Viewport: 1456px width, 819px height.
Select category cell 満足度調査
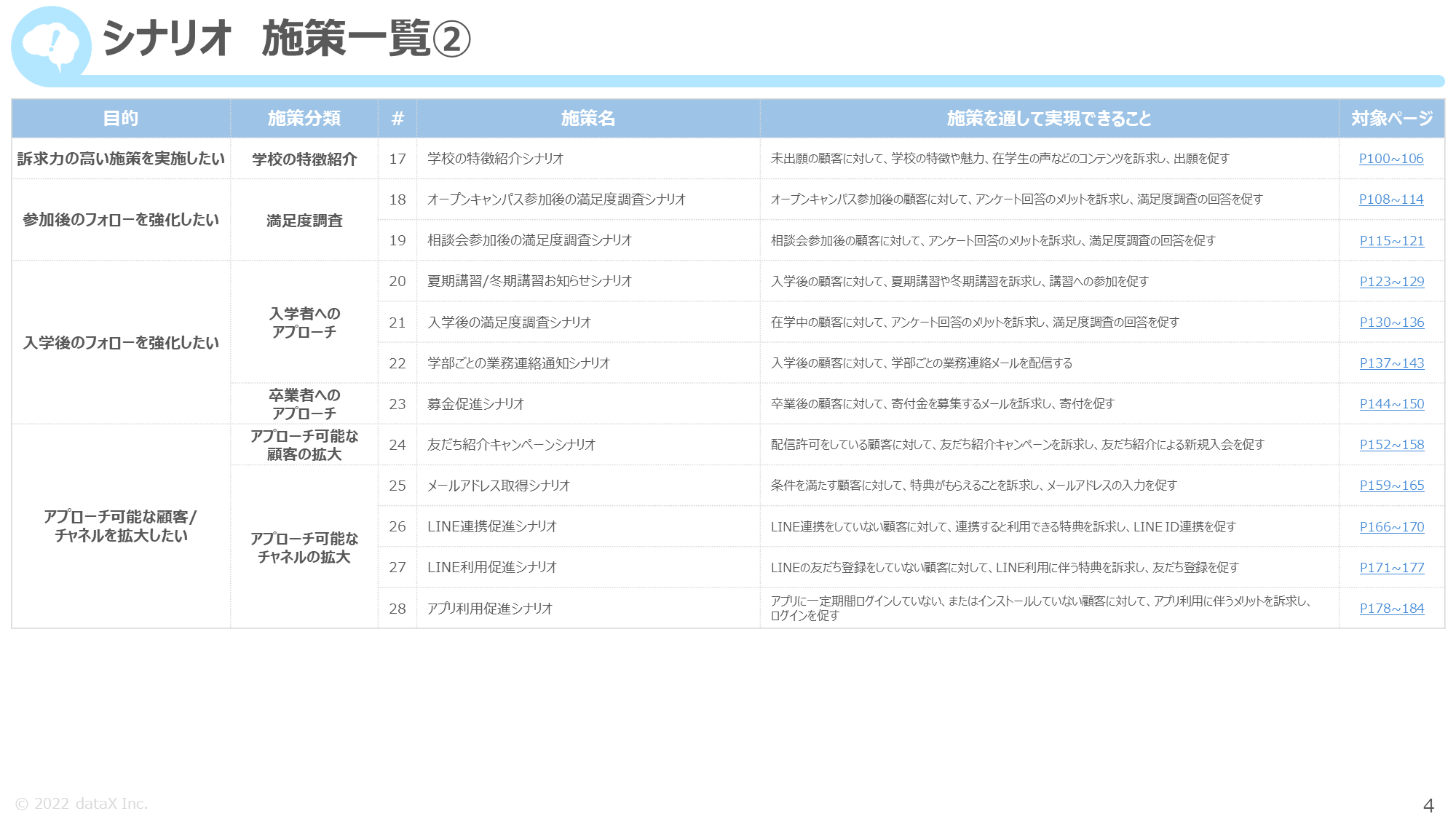click(304, 220)
